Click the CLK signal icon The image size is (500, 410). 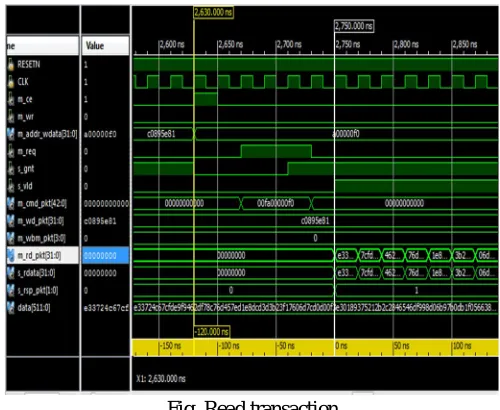pos(11,82)
